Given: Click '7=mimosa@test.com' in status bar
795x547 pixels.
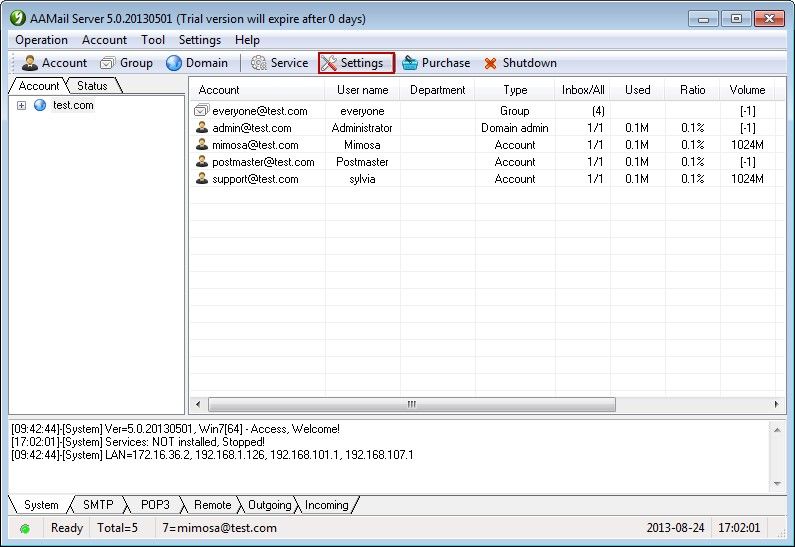Looking at the screenshot, I should 220,528.
